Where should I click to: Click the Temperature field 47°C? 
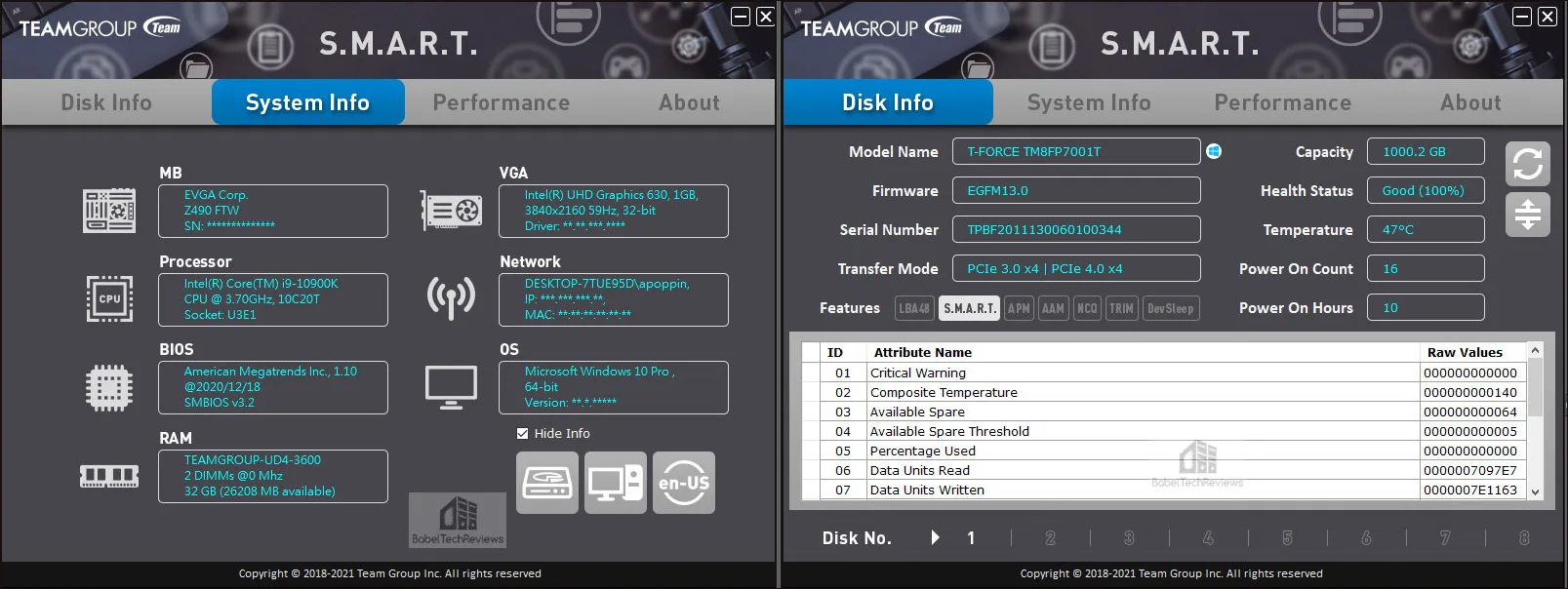pos(1426,229)
